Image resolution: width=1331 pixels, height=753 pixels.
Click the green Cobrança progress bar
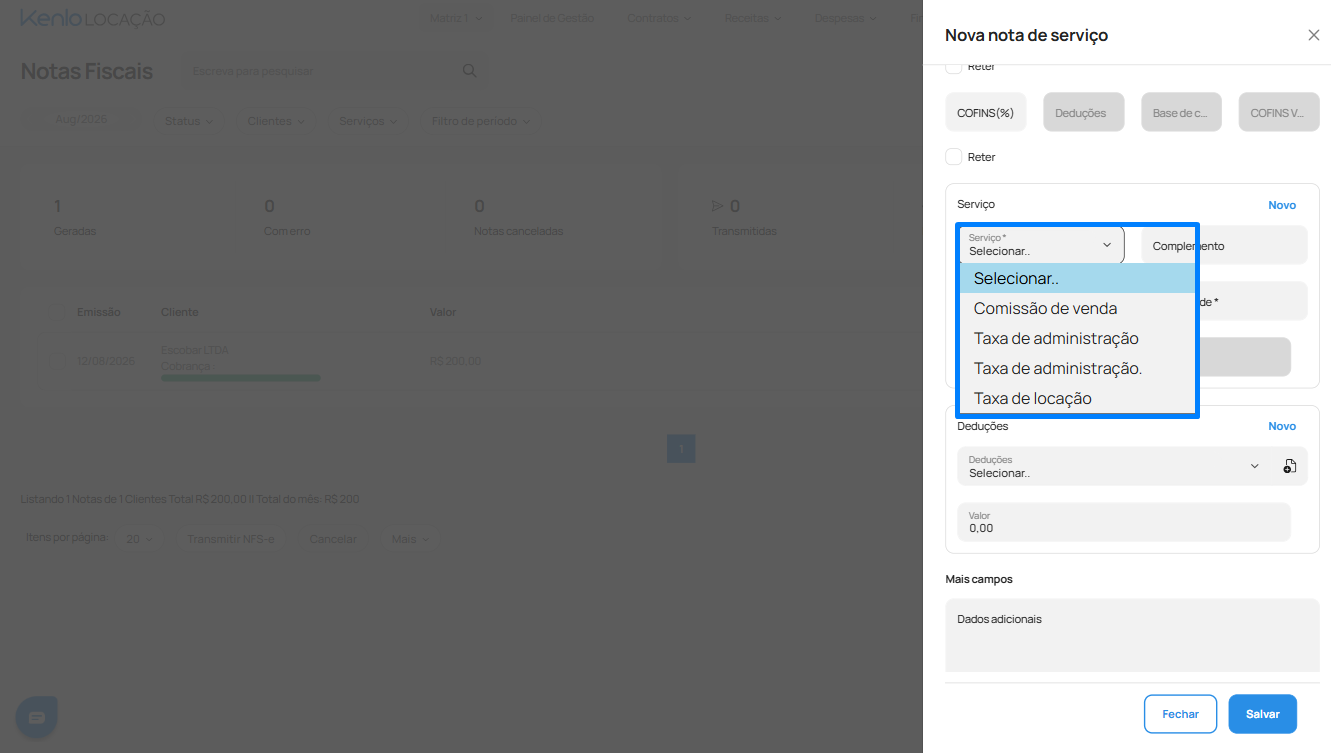click(x=241, y=378)
